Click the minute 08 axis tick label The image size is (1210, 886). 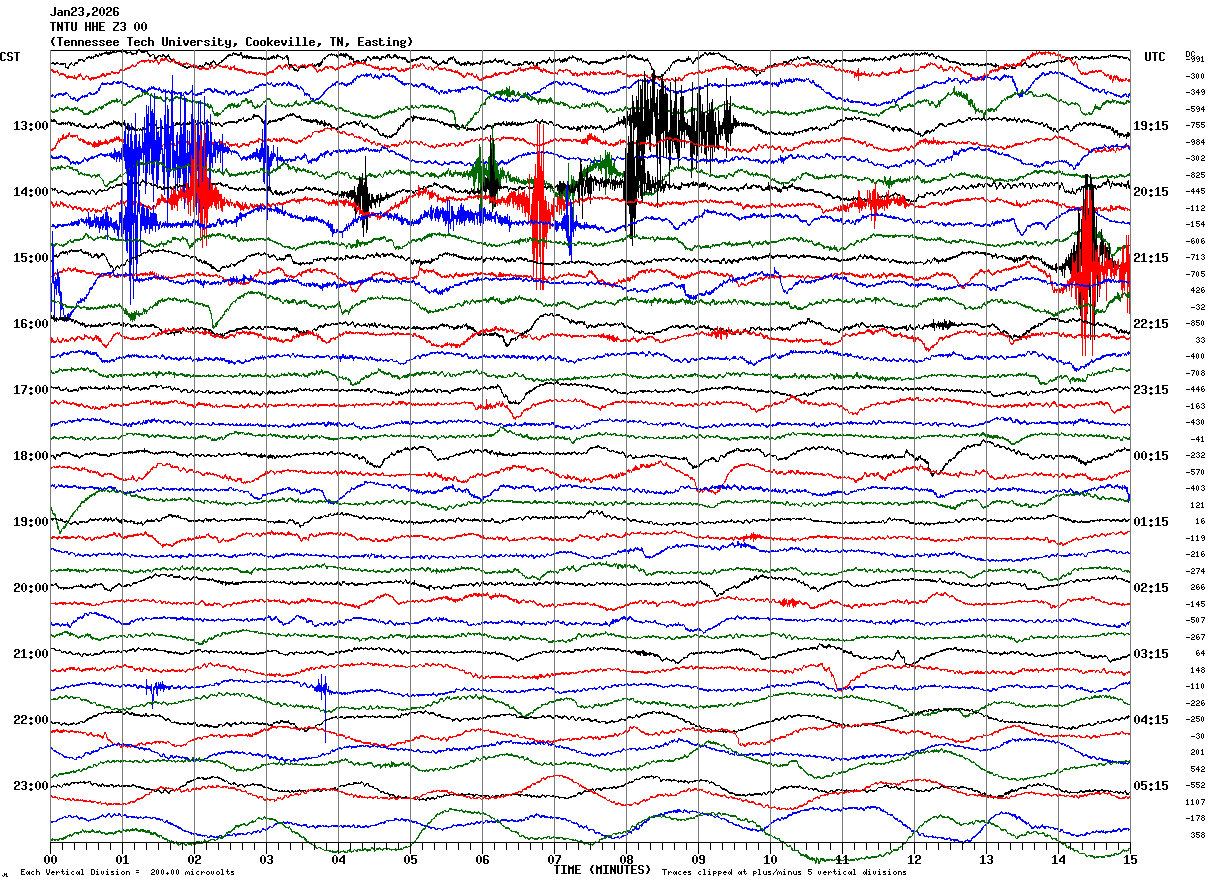pyautogui.click(x=626, y=859)
